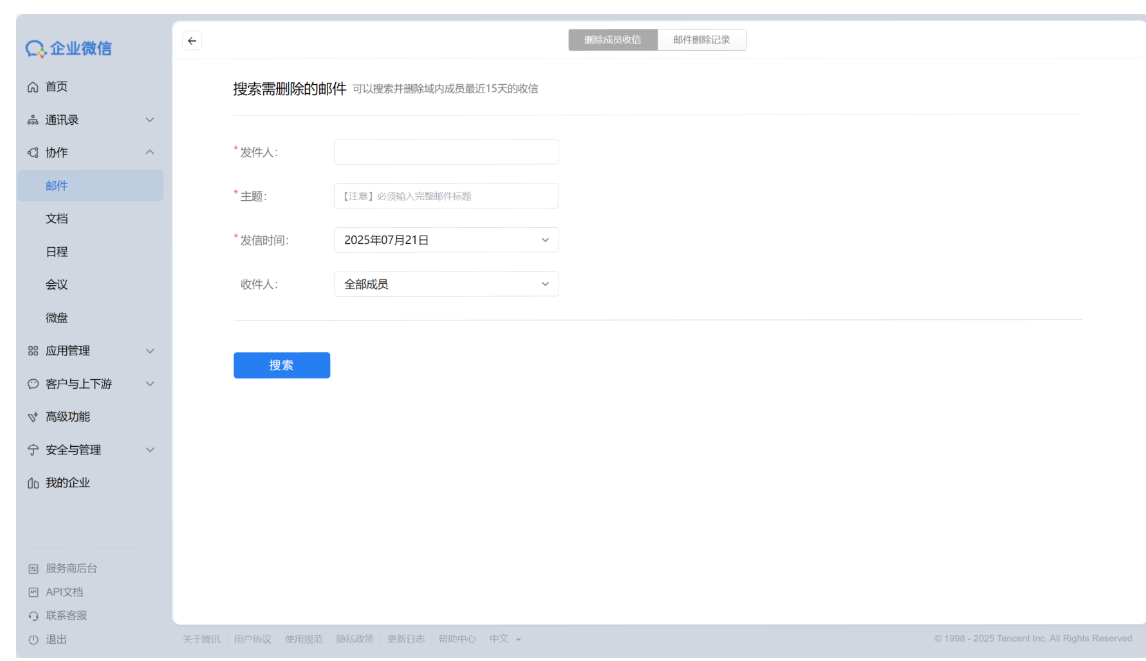The height and width of the screenshot is (661, 1146).
Task: Click the 应用管理 grid icon
Action: (33, 351)
